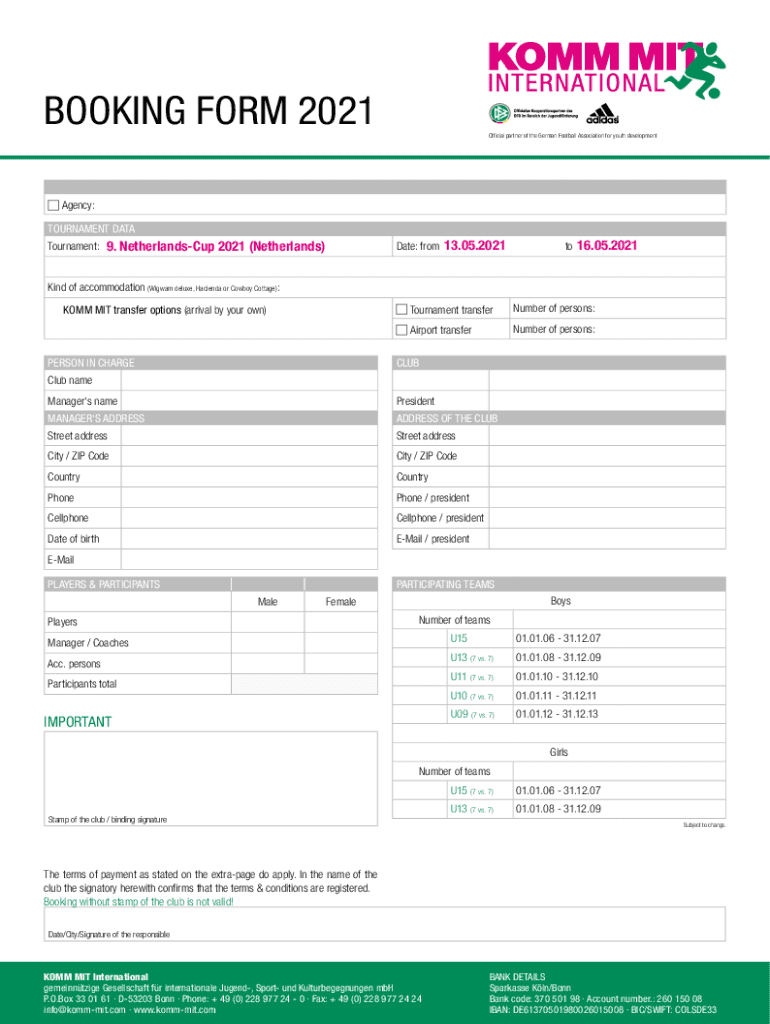Click the Manager's name field
Screen dimensions: 770x1024
(249, 400)
